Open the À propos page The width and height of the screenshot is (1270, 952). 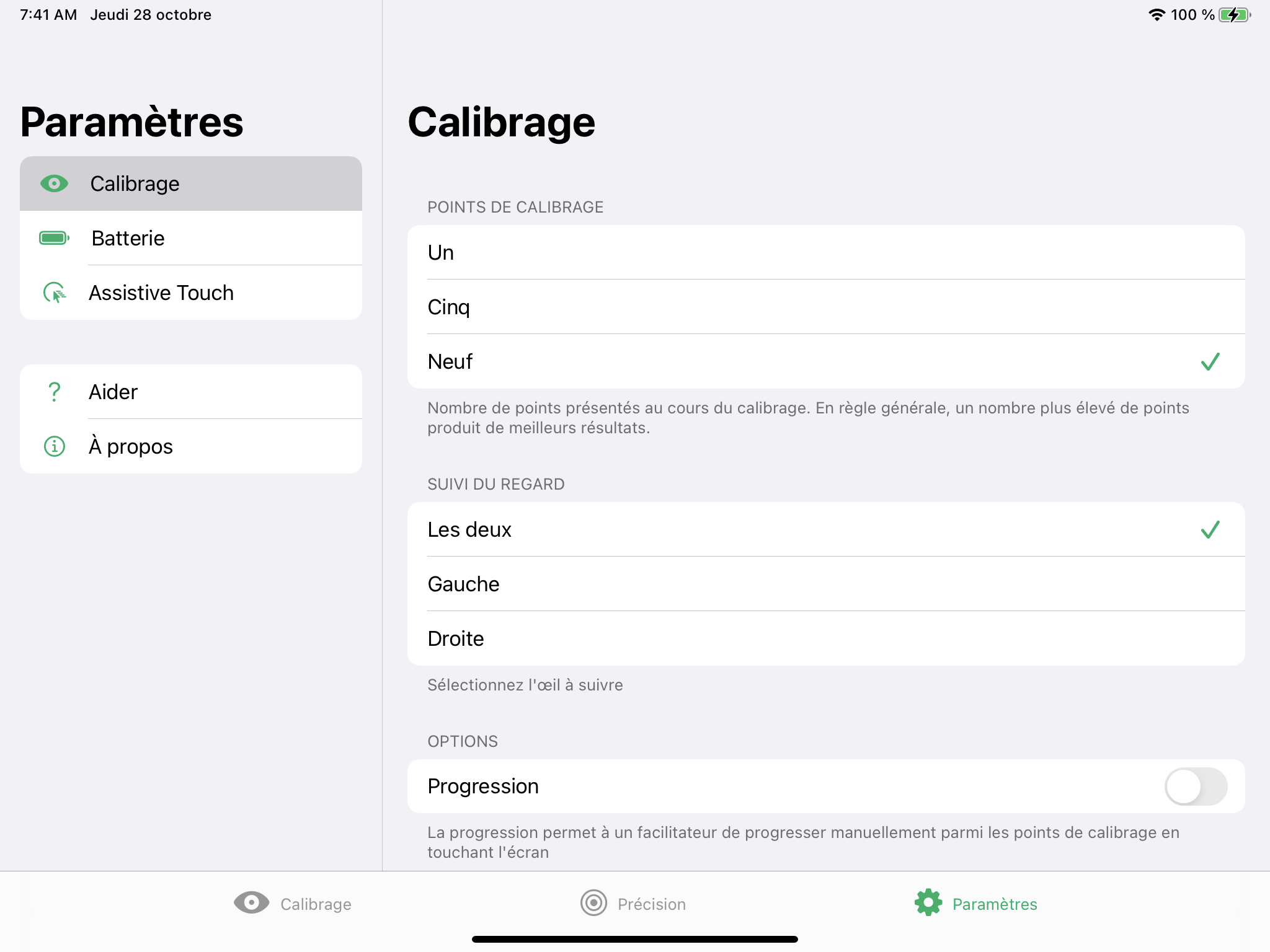click(x=190, y=446)
